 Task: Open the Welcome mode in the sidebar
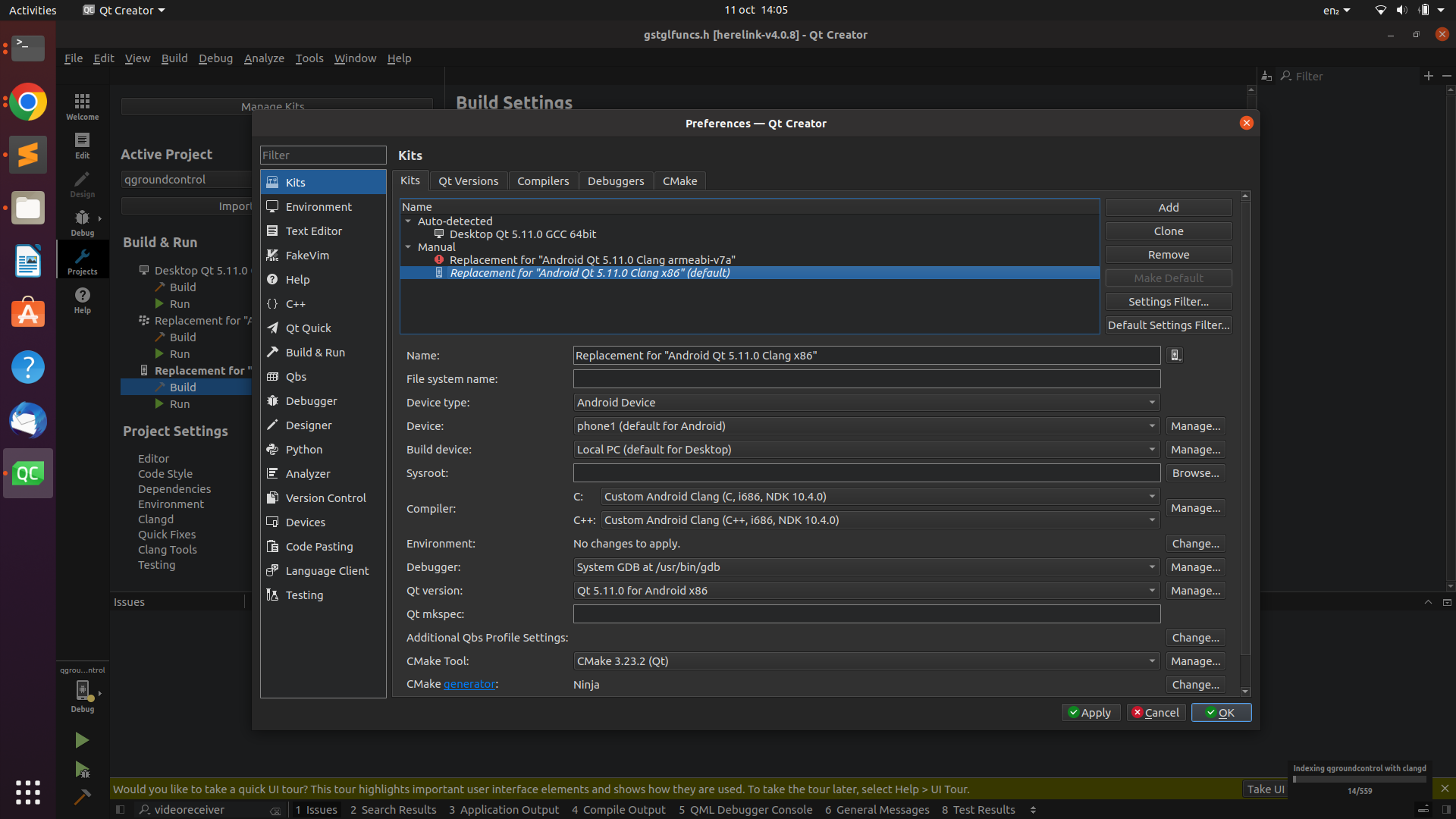click(82, 106)
